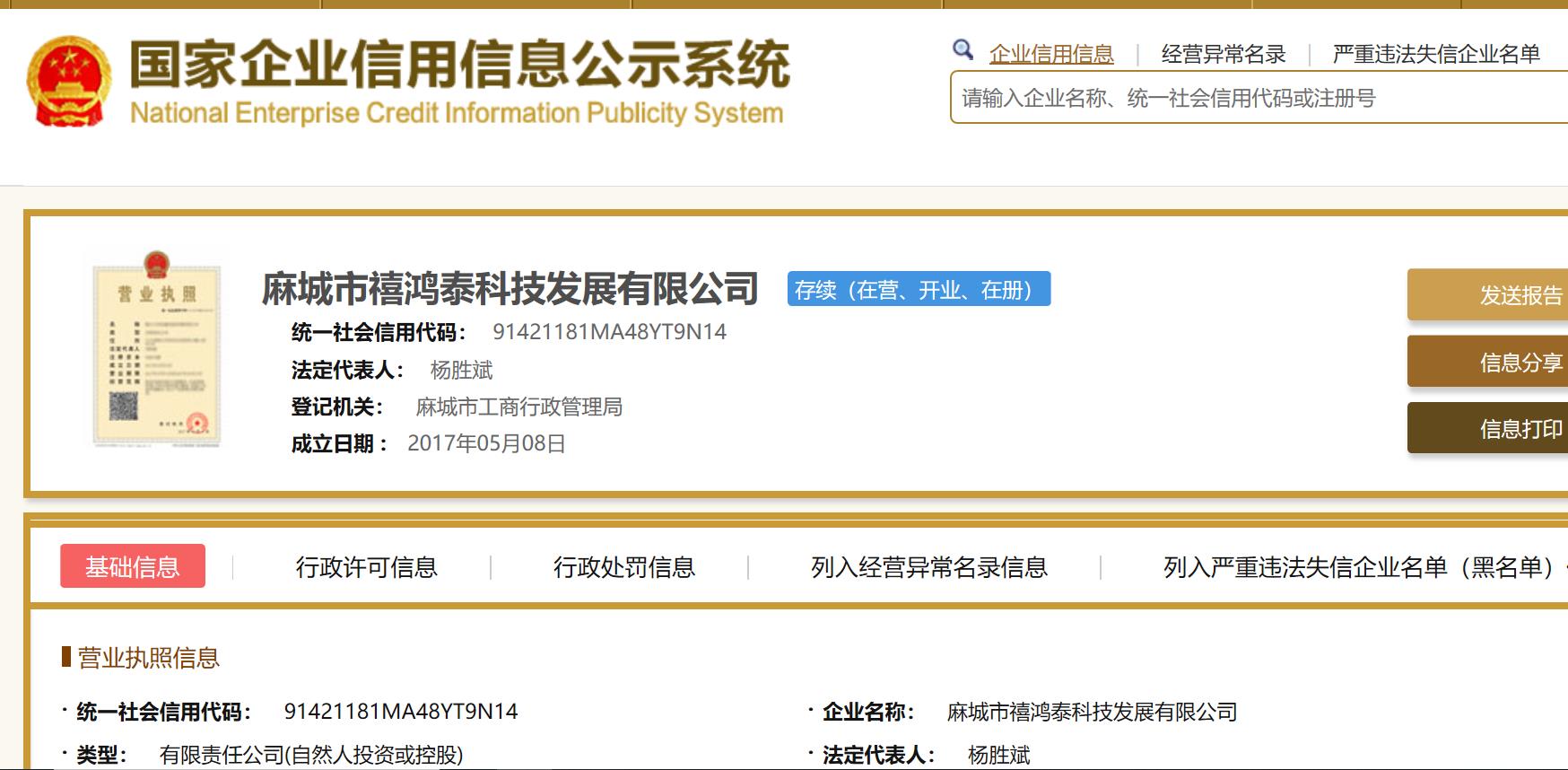Select the 企业信用信息 search category
Viewport: 1568px width, 770px height.
point(1050,55)
